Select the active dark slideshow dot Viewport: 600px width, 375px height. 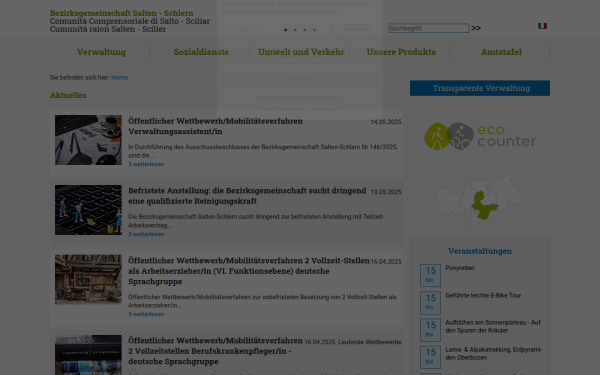(x=285, y=30)
